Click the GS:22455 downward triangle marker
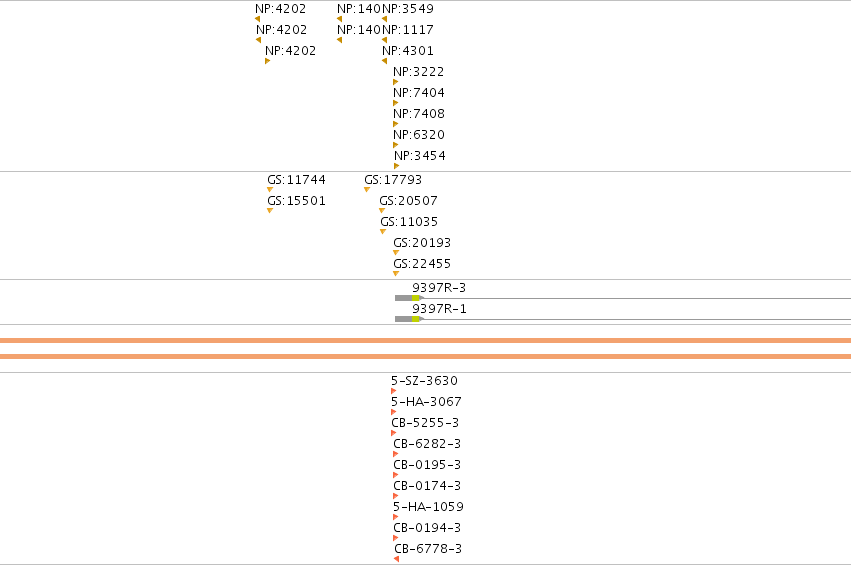This screenshot has height=565, width=851. 396,274
